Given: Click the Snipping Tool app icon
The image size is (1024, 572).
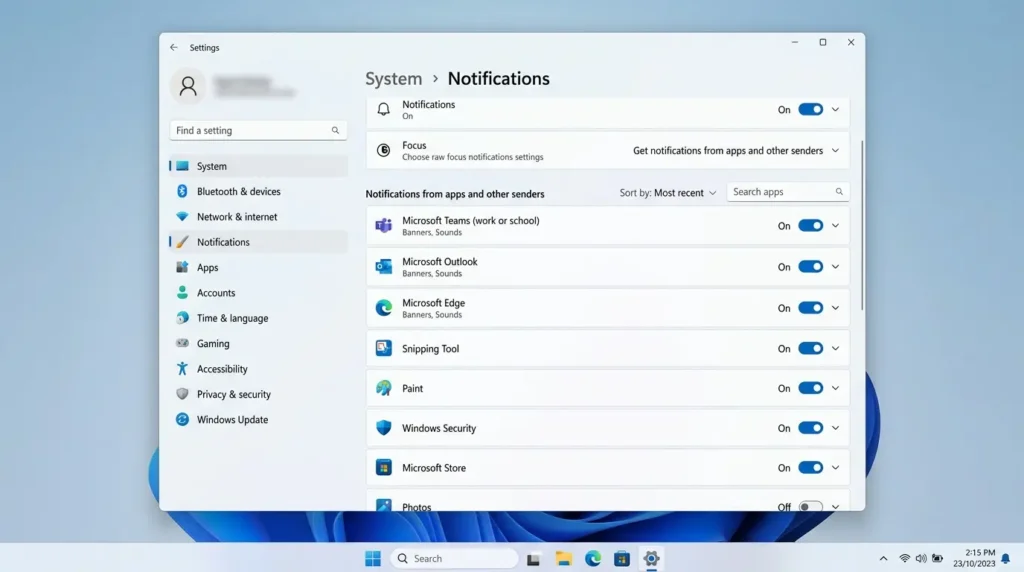Looking at the screenshot, I should click(383, 348).
